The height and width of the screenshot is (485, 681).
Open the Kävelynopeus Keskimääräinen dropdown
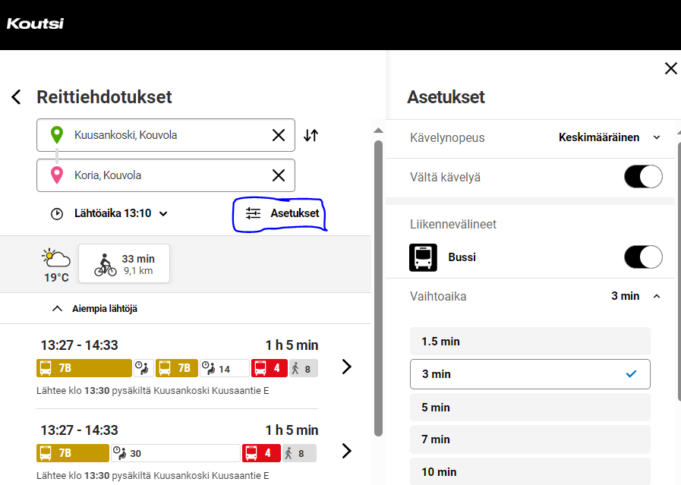pyautogui.click(x=609, y=138)
